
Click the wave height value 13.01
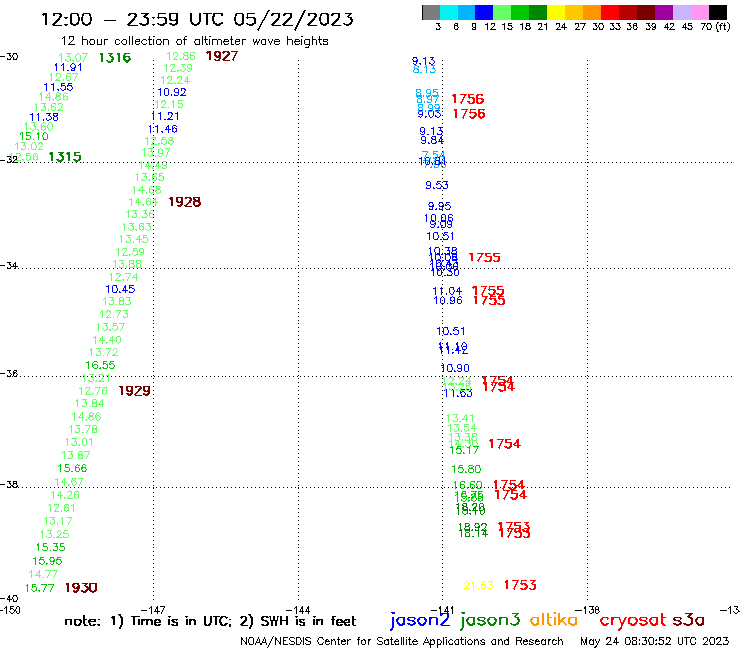[x=79, y=442]
